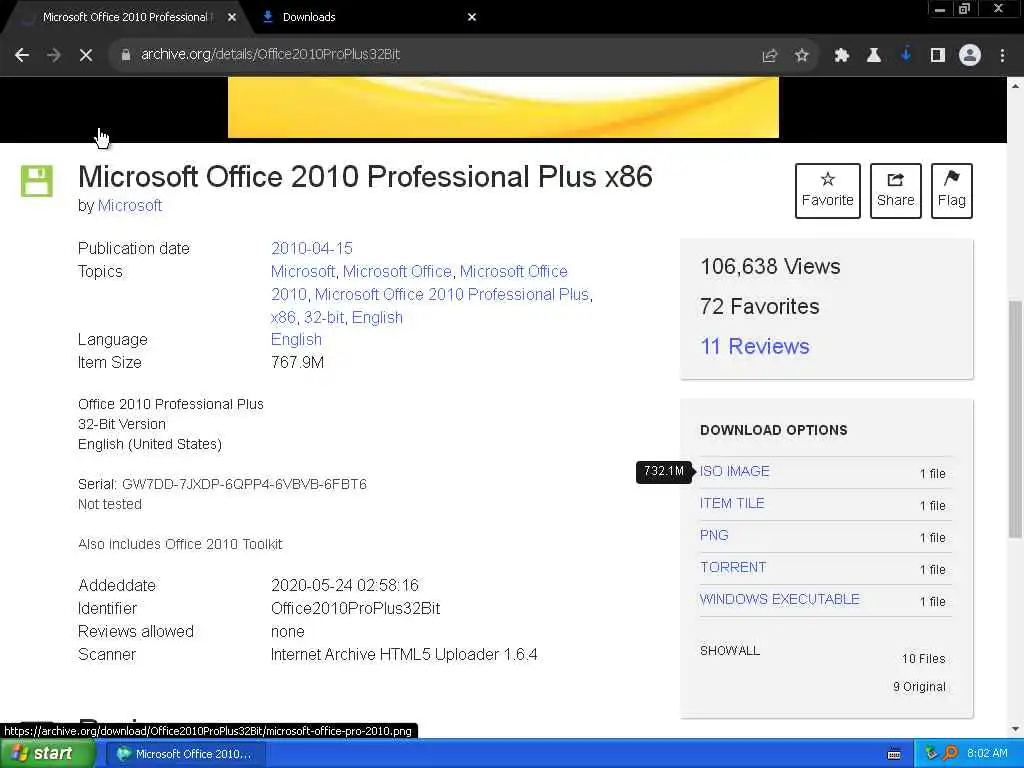The width and height of the screenshot is (1024, 768).
Task: Download the PNG option
Action: pos(714,536)
